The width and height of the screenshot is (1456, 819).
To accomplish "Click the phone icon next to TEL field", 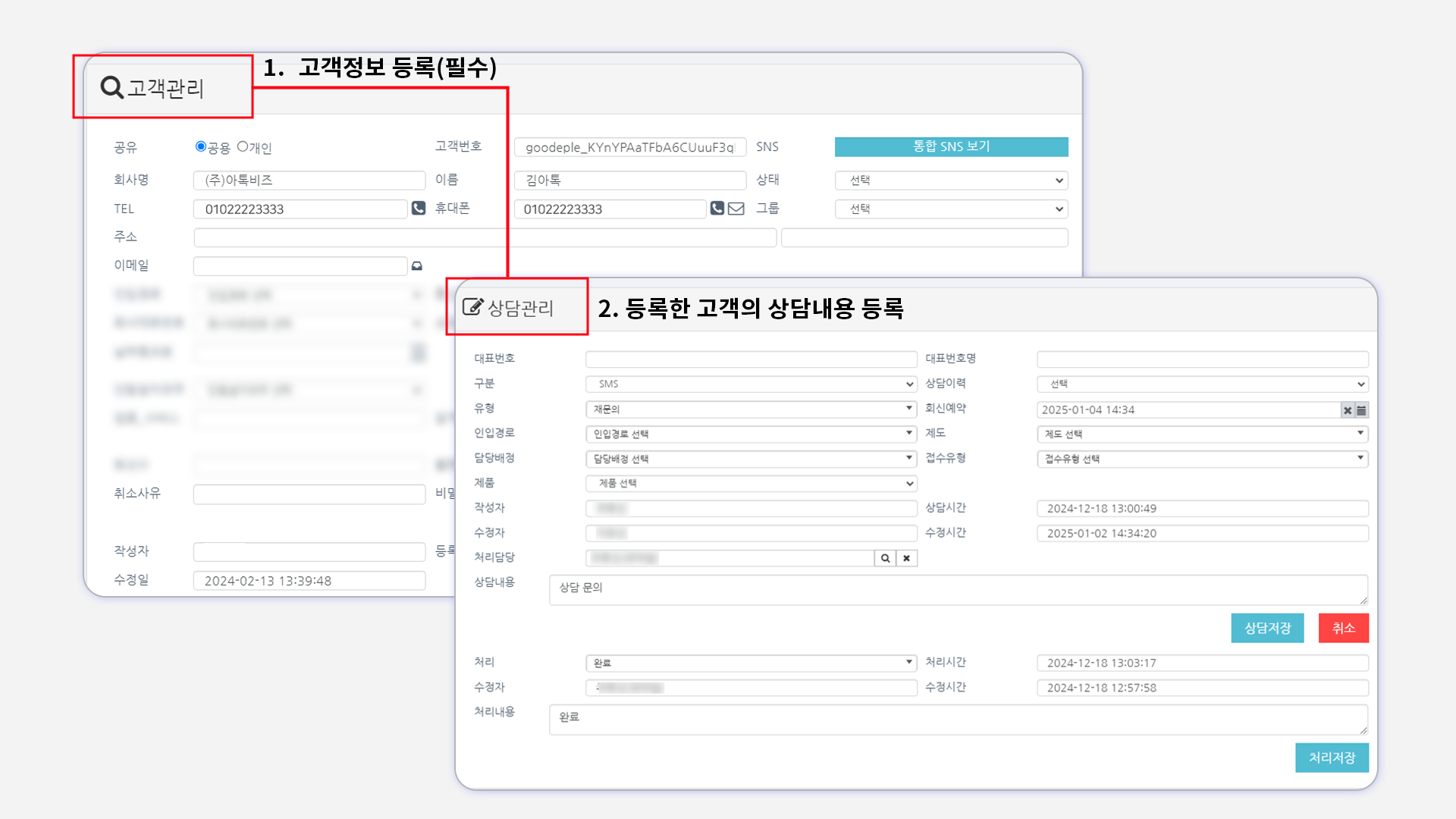I will tap(419, 208).
